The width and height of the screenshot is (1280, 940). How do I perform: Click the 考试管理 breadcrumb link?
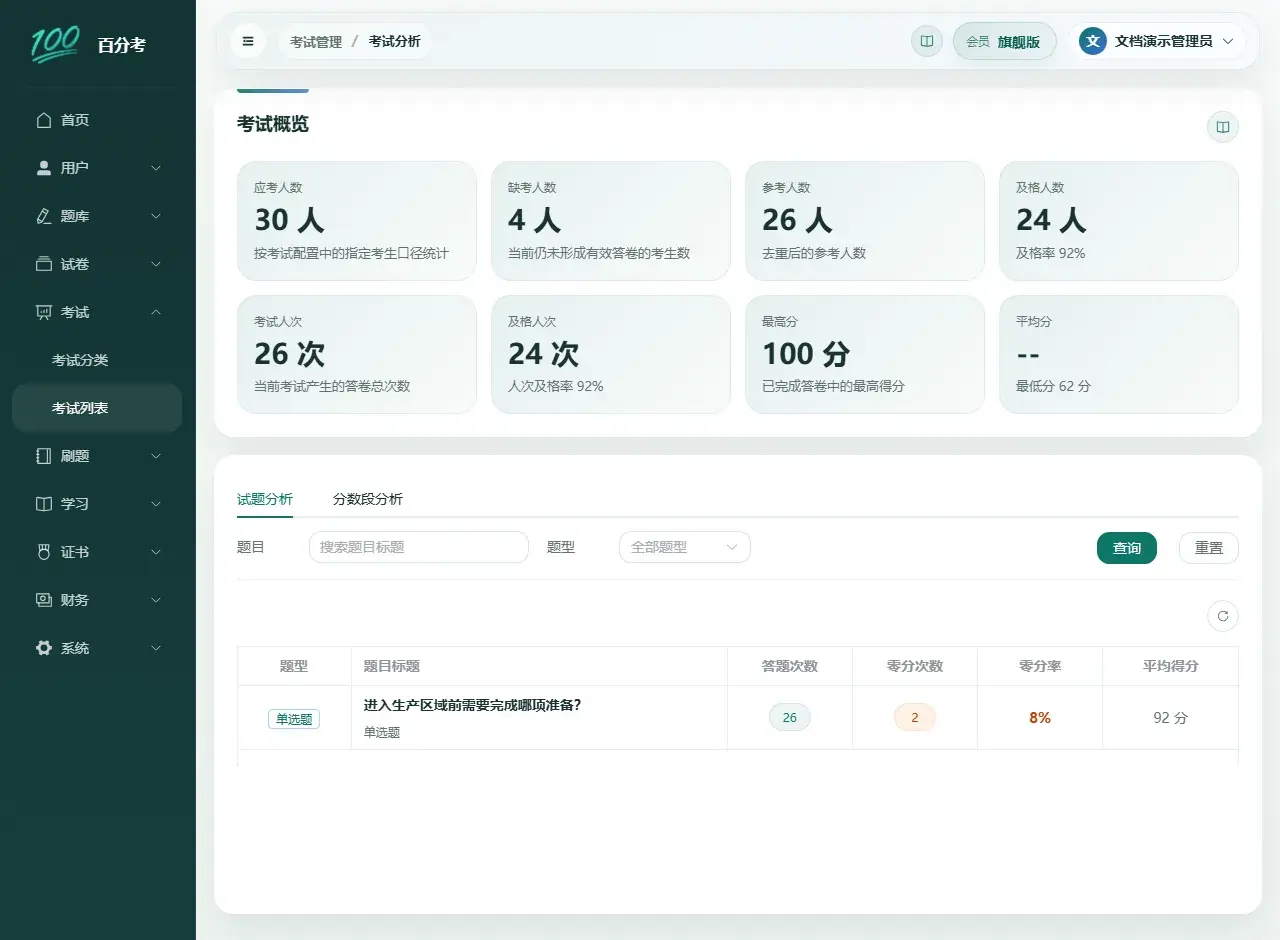(316, 42)
